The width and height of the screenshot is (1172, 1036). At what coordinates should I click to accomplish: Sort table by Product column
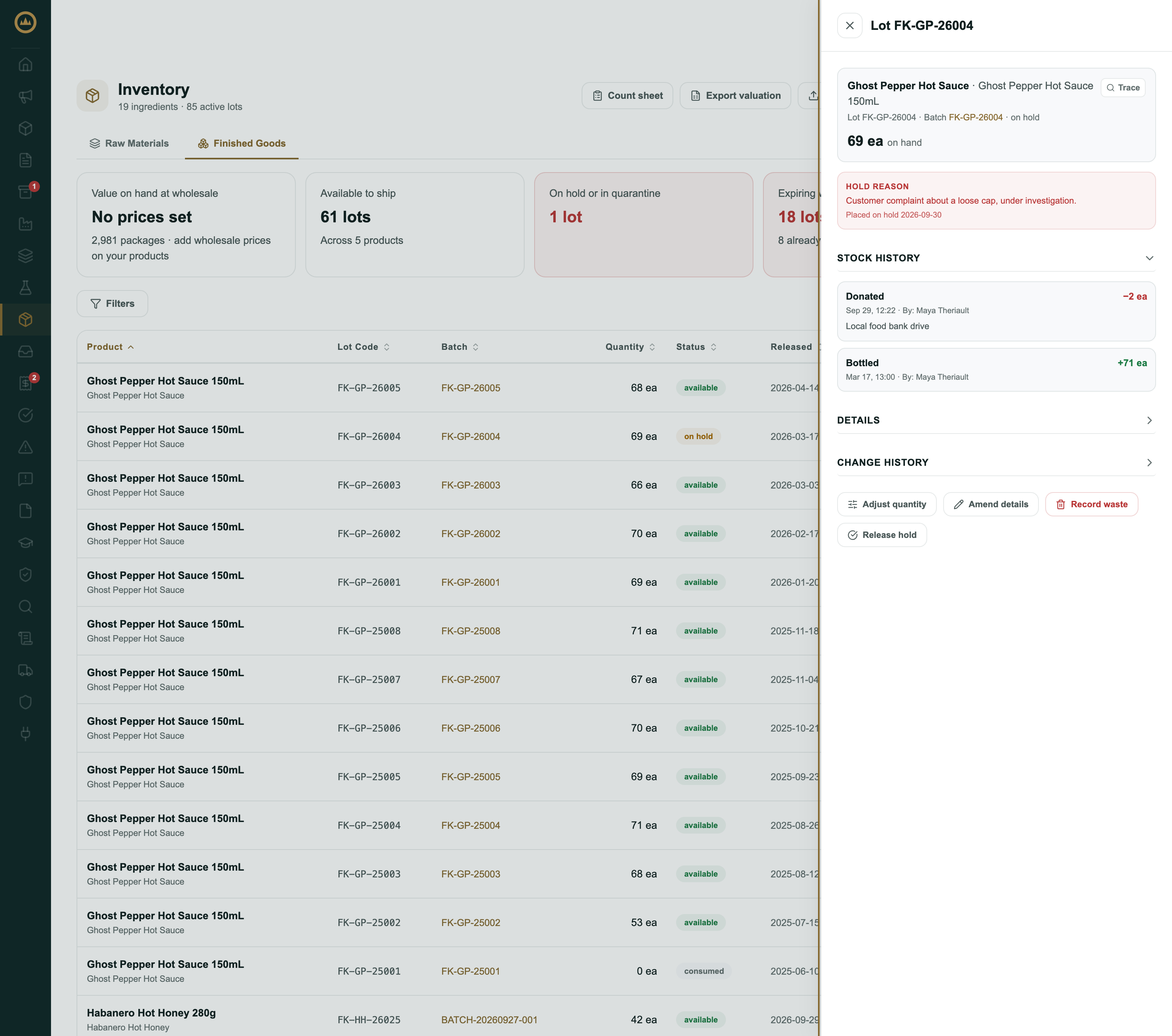click(x=111, y=347)
